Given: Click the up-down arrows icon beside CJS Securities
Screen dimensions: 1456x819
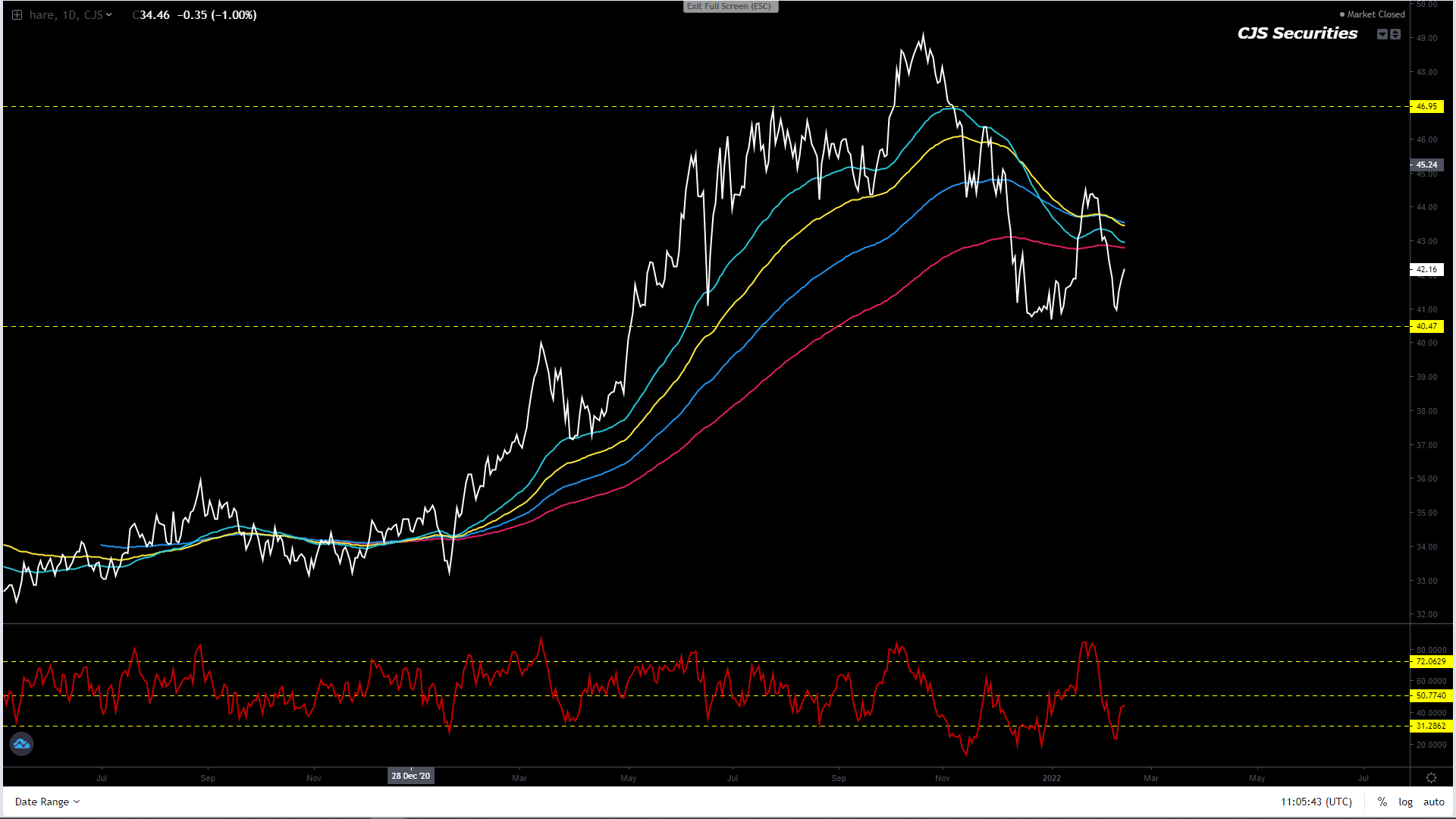Looking at the screenshot, I should 1395,34.
